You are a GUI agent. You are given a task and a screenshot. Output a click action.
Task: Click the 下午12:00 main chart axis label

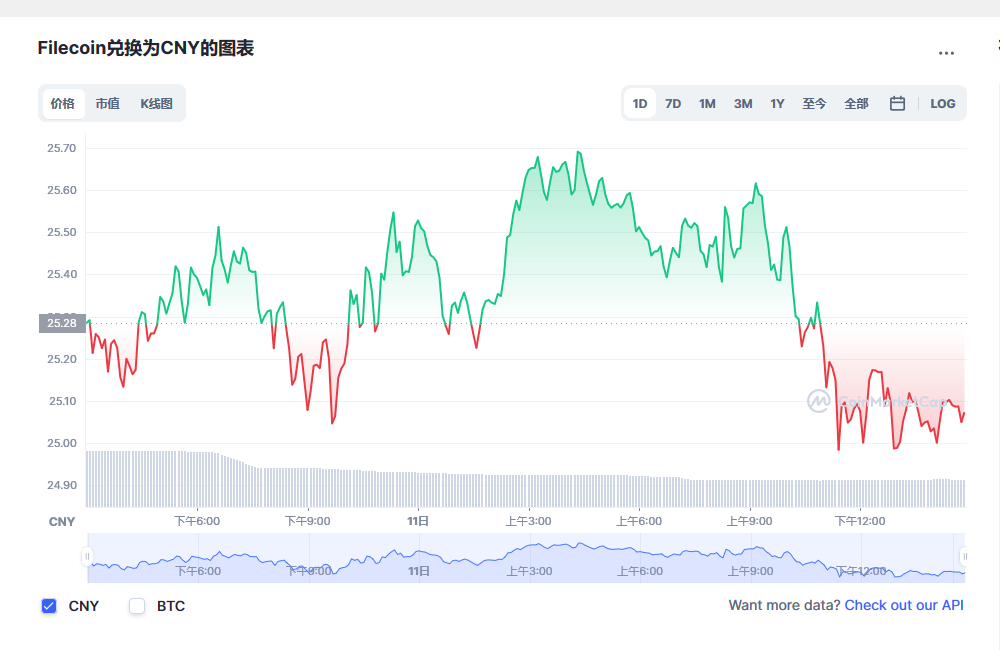click(x=860, y=521)
